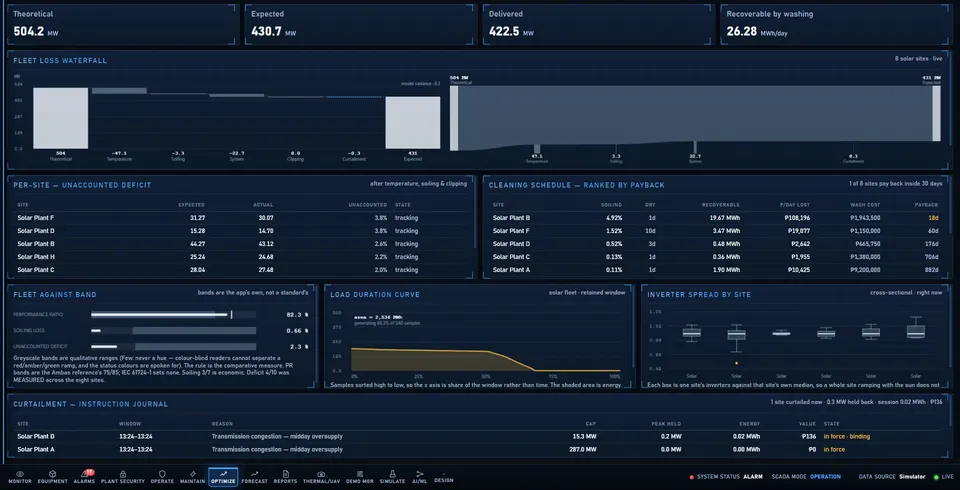The image size is (960, 490).
Task: Click the Inverter Spread by Site heading
Action: [x=699, y=295]
